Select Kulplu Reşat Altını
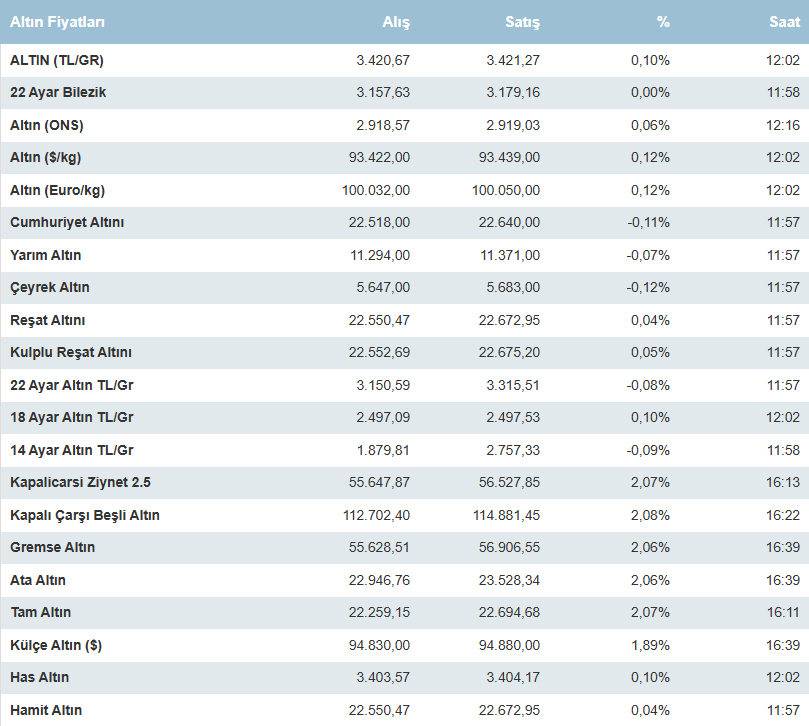The height and width of the screenshot is (726, 809). [71, 352]
